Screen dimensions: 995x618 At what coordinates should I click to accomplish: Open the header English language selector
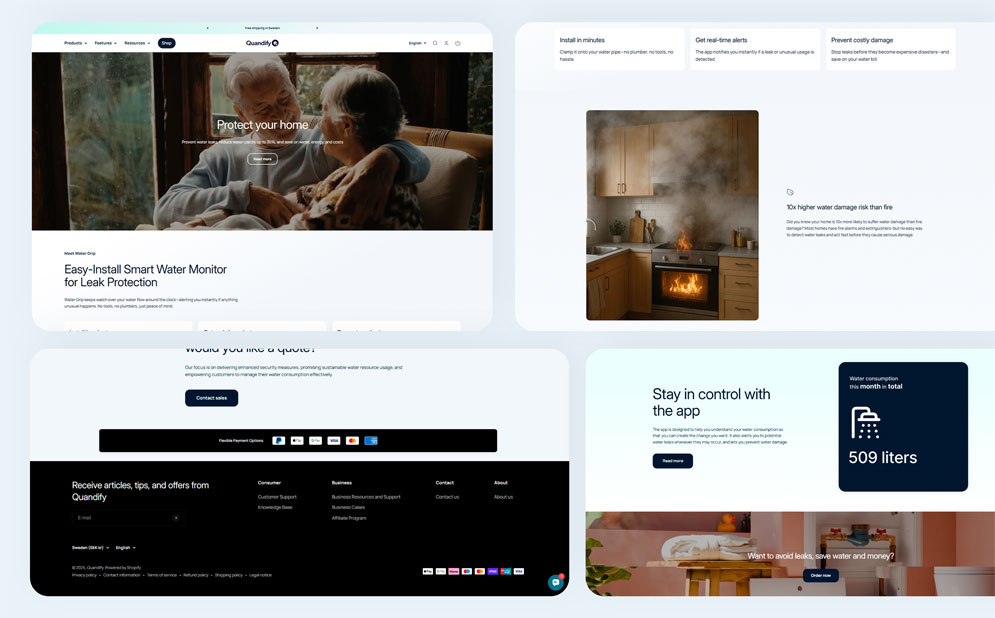tap(417, 43)
